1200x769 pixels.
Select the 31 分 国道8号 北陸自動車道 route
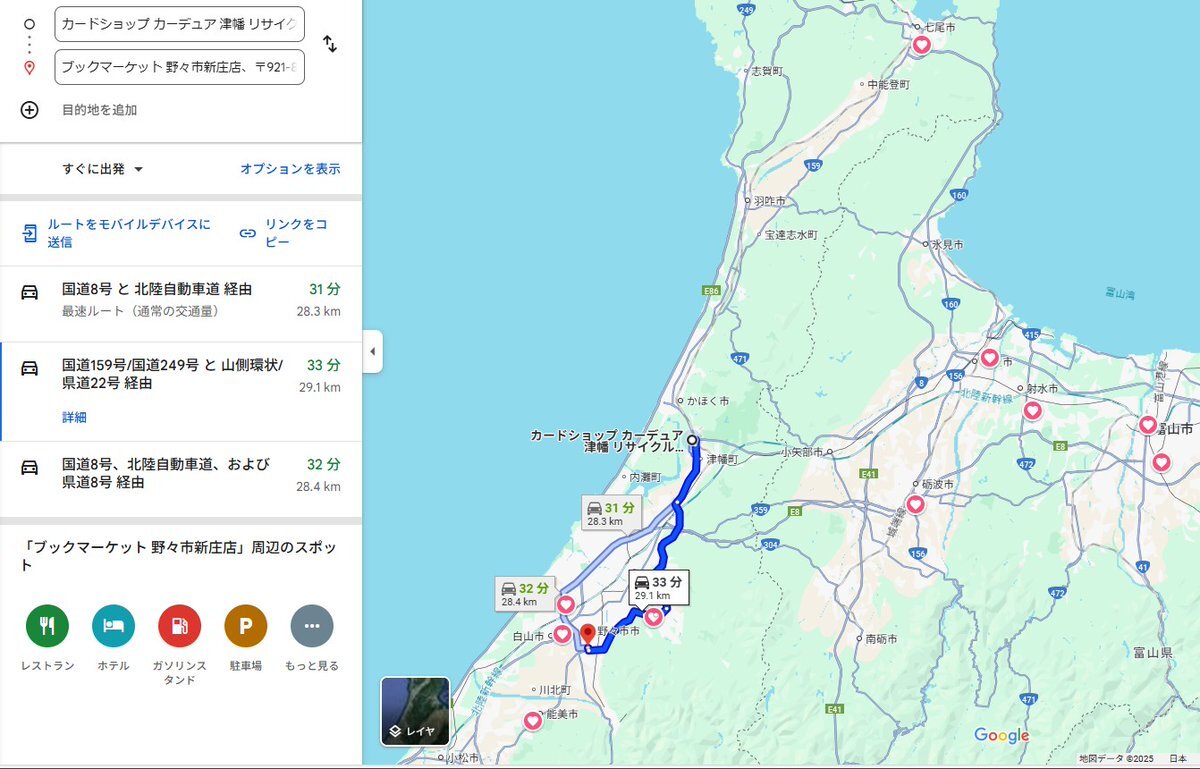(x=181, y=299)
